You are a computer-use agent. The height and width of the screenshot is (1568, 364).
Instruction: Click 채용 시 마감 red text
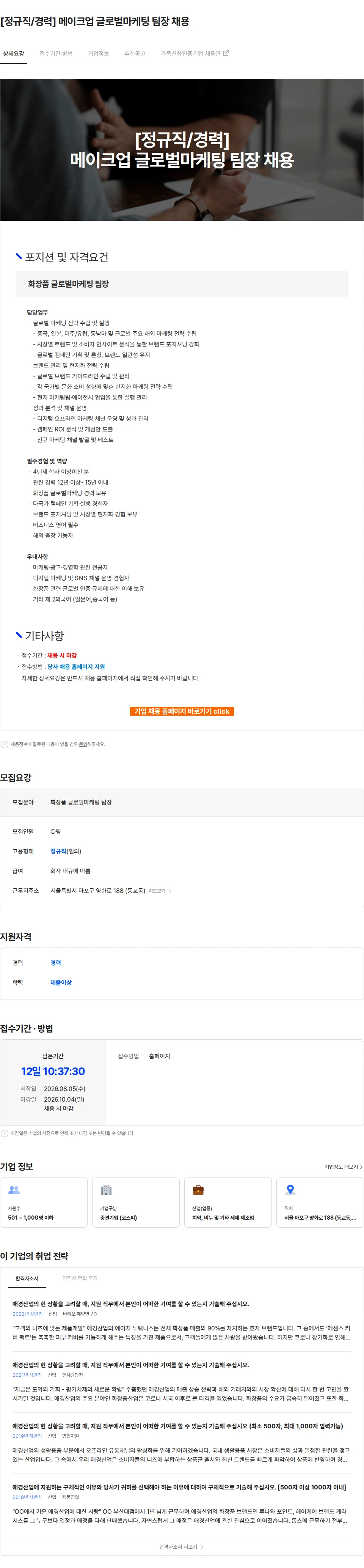62,656
